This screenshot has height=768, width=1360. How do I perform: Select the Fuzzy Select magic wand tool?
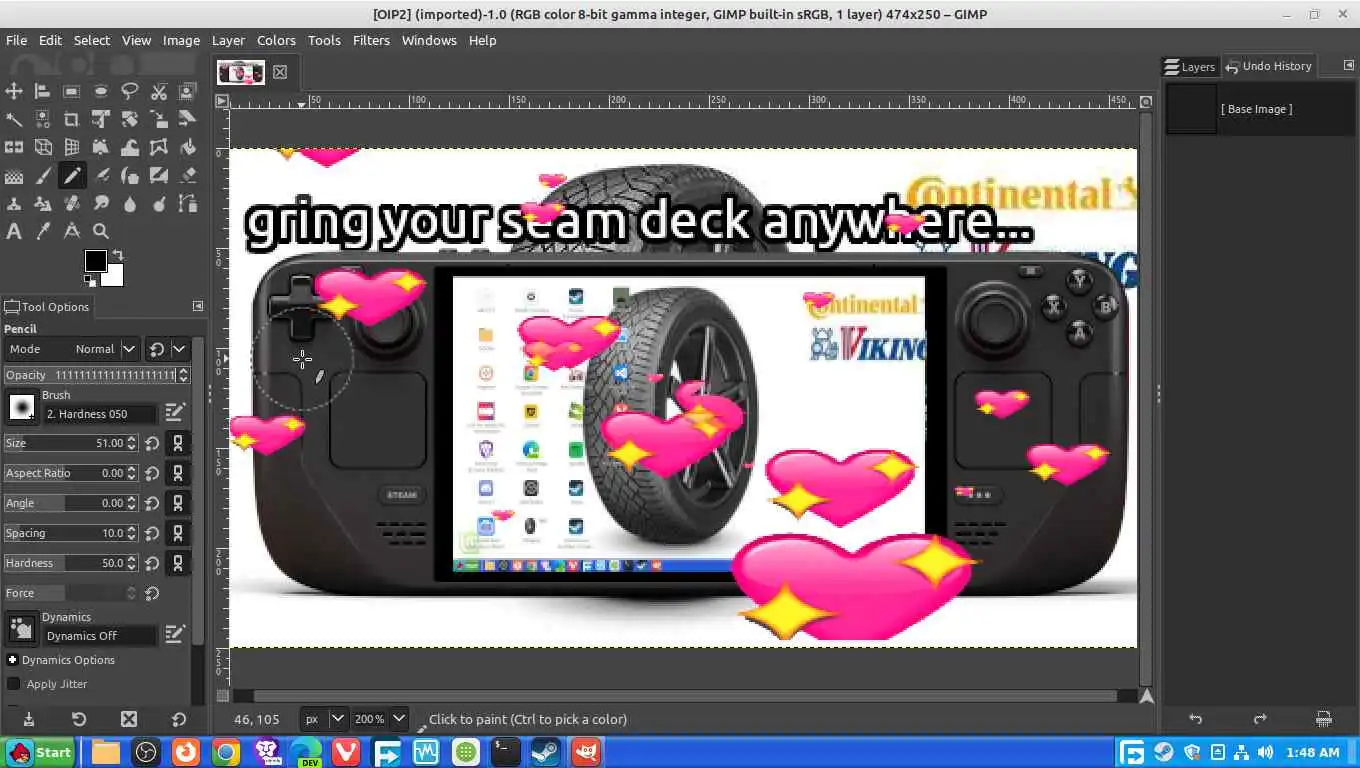[14, 119]
